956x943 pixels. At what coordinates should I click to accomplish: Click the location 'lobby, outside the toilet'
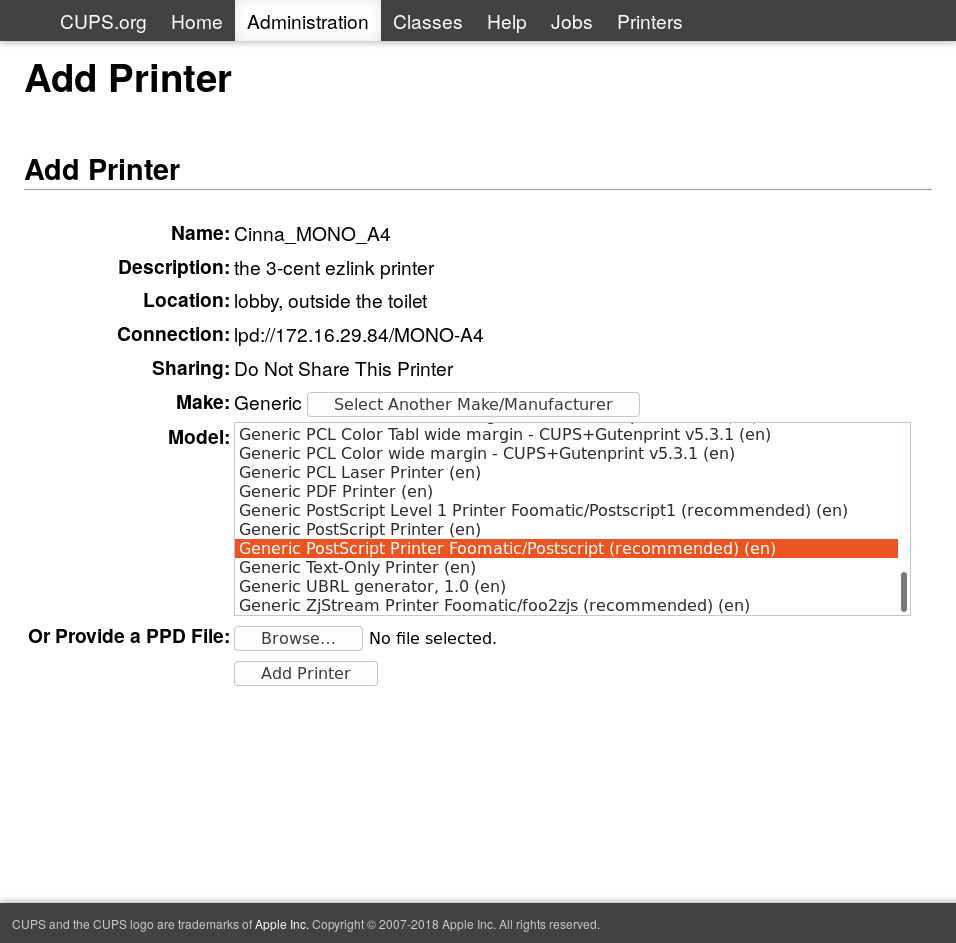[330, 302]
